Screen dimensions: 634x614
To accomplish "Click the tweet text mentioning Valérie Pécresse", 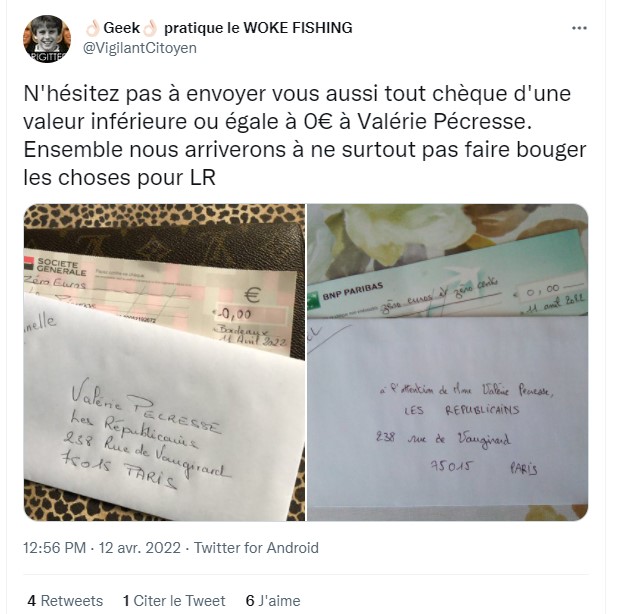I will 305,135.
